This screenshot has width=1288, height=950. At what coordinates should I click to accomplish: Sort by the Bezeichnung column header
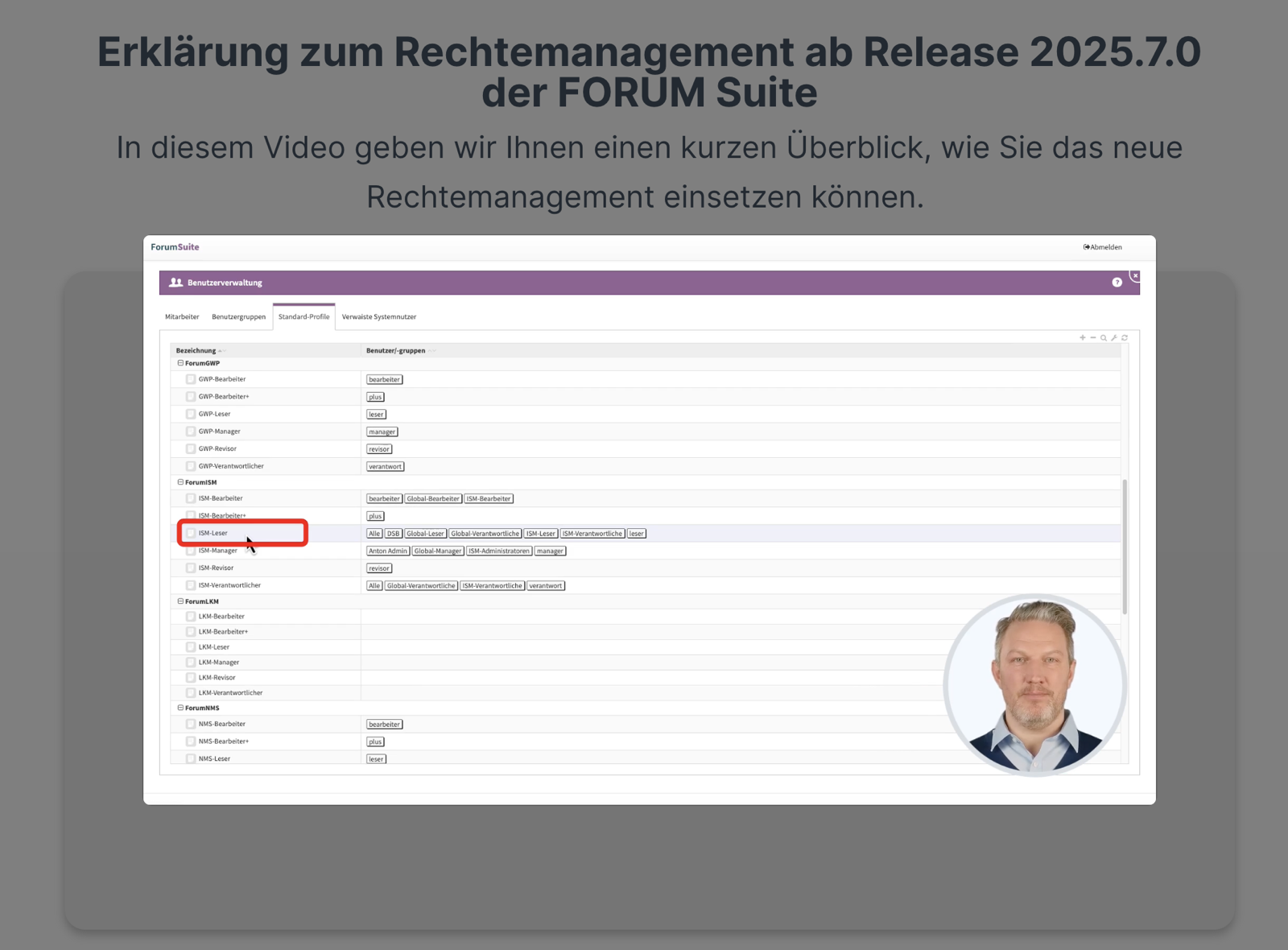click(x=196, y=351)
